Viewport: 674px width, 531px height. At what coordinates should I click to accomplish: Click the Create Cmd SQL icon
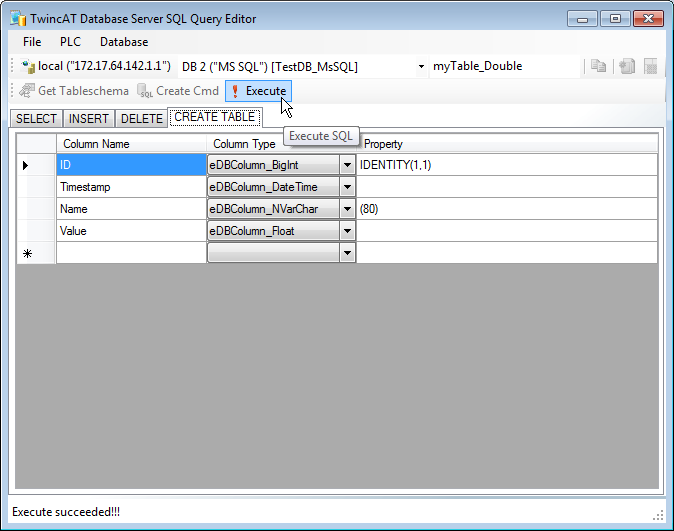[x=146, y=92]
